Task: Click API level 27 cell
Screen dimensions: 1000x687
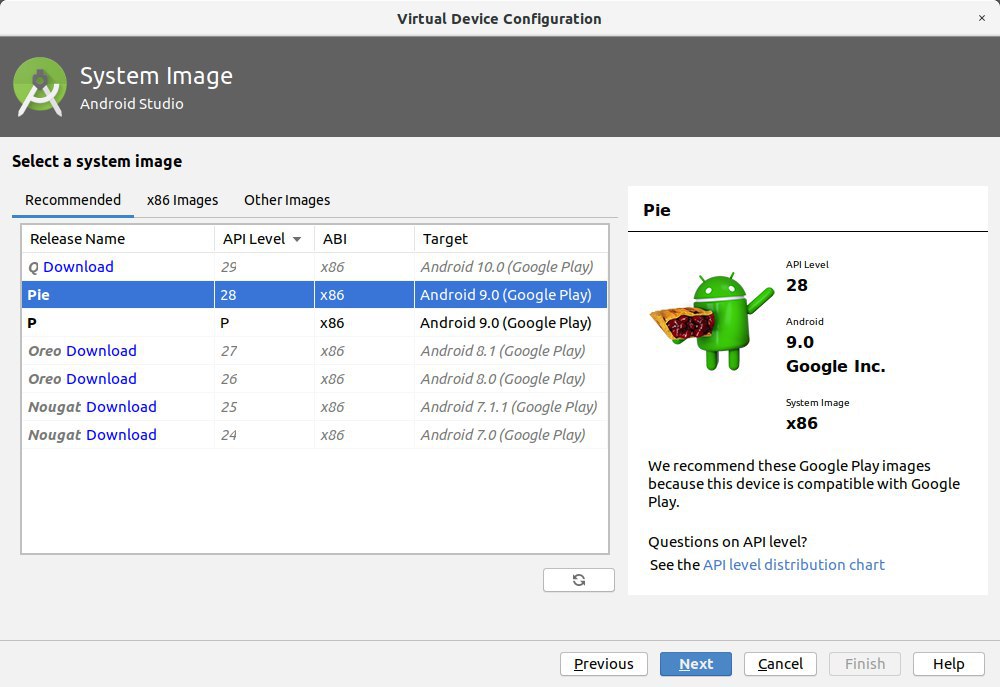Action: [264, 351]
